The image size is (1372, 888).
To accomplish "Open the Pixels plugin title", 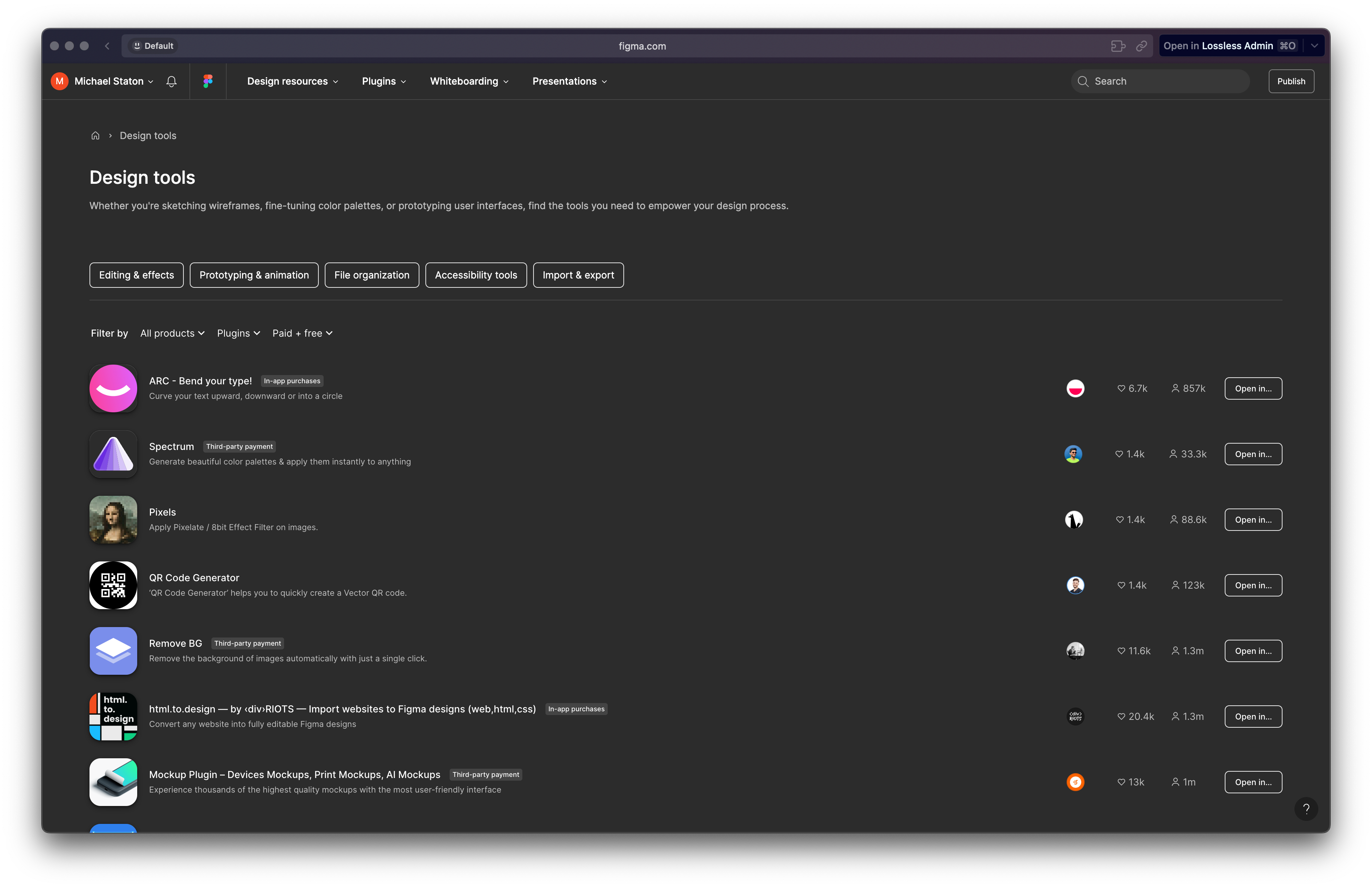I will (163, 512).
